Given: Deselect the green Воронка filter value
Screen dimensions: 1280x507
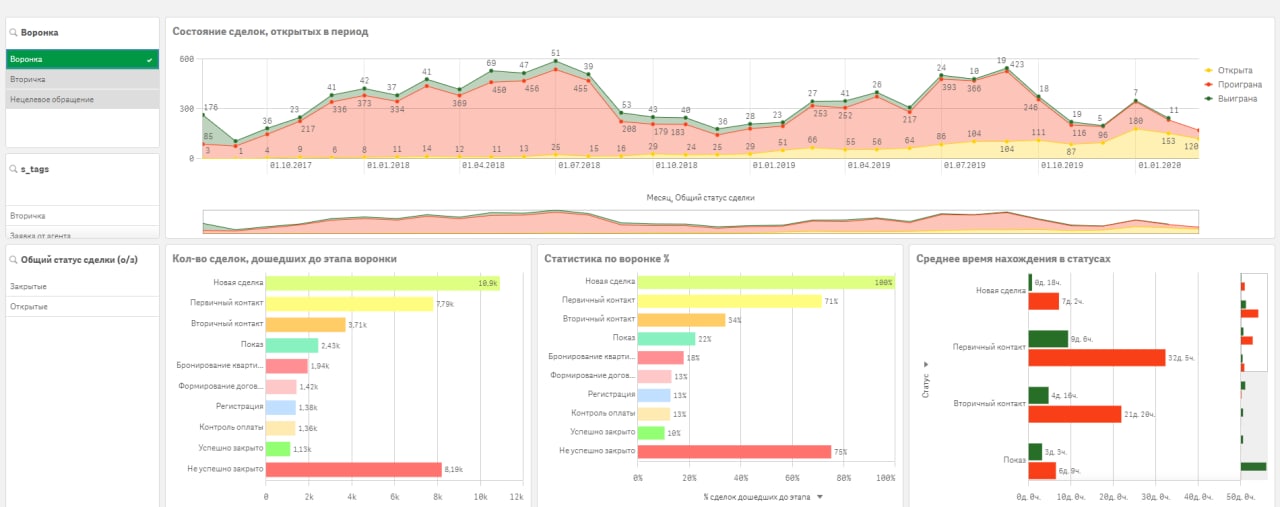Looking at the screenshot, I should pyautogui.click(x=82, y=59).
